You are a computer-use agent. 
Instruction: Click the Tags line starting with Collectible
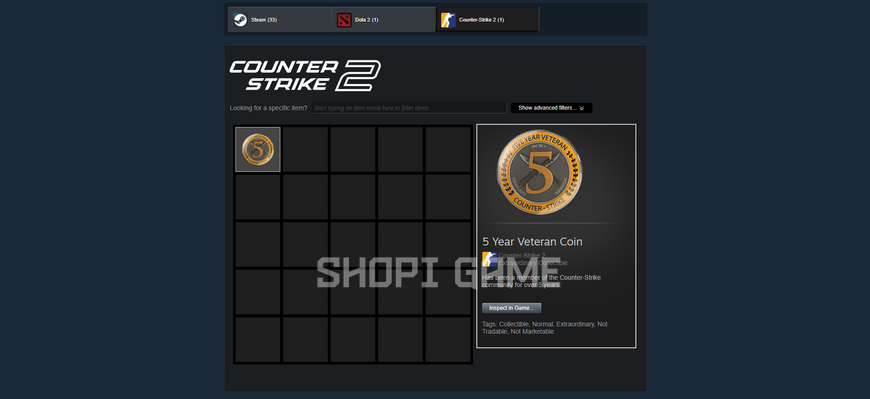point(545,327)
